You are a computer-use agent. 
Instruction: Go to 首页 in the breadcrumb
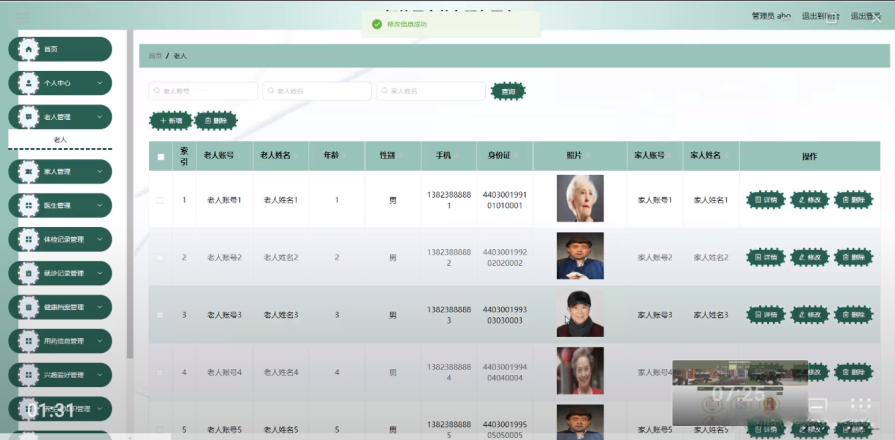(155, 56)
